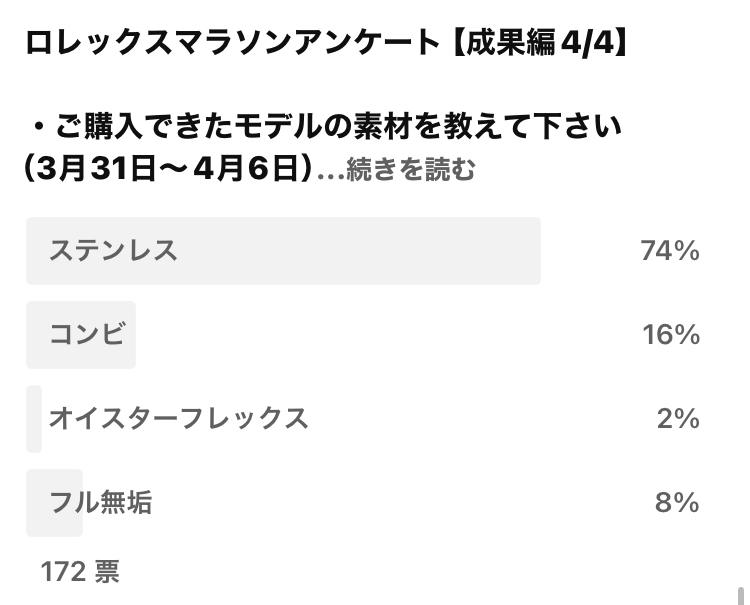
Task: Select the ステンレス poll result bar
Action: point(283,251)
